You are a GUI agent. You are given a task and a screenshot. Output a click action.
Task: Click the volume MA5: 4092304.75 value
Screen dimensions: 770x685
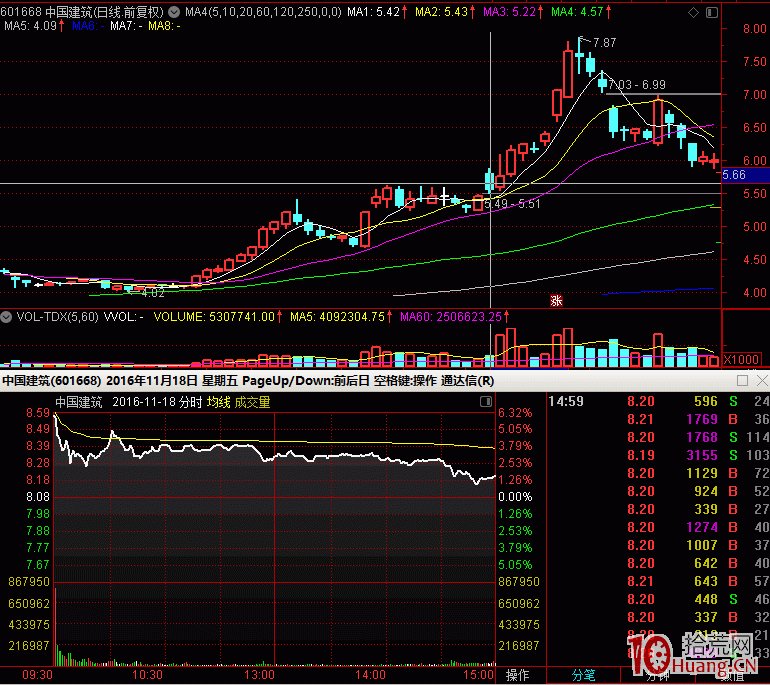pyautogui.click(x=341, y=317)
